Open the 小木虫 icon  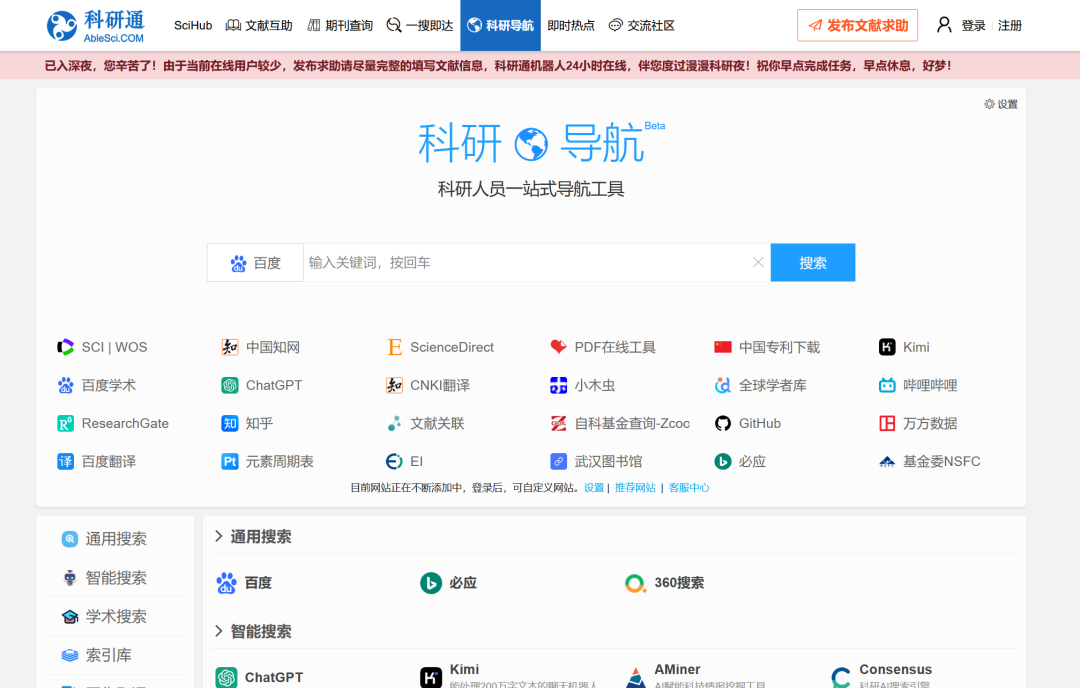coord(559,385)
